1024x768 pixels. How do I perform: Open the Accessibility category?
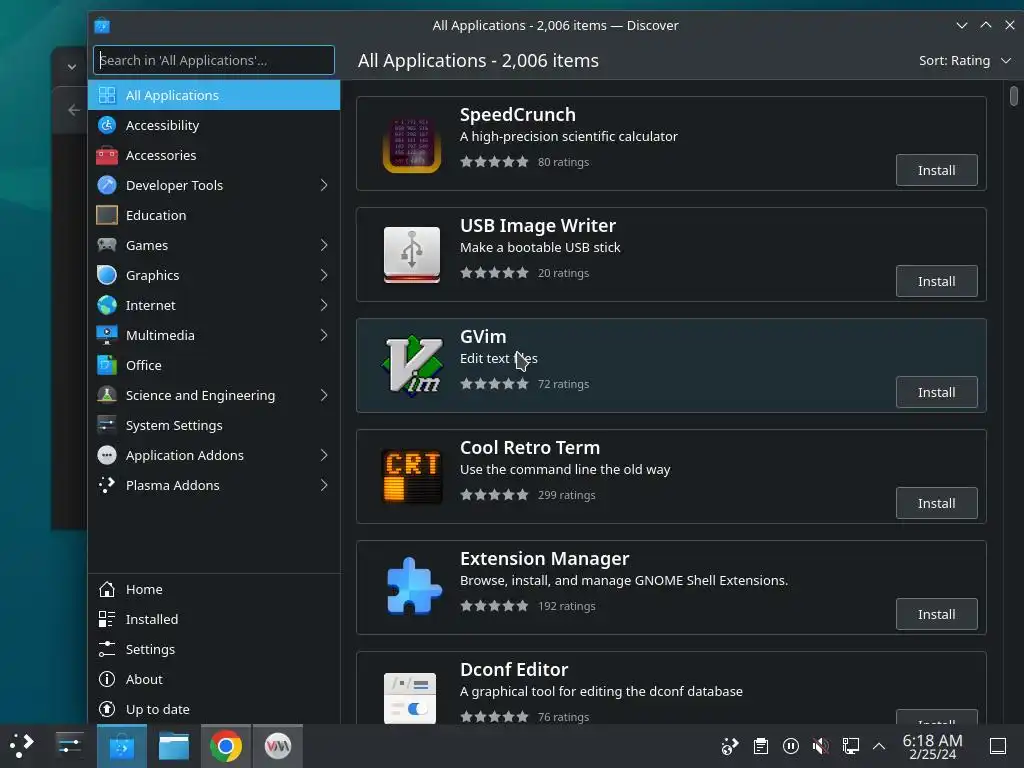(x=214, y=125)
